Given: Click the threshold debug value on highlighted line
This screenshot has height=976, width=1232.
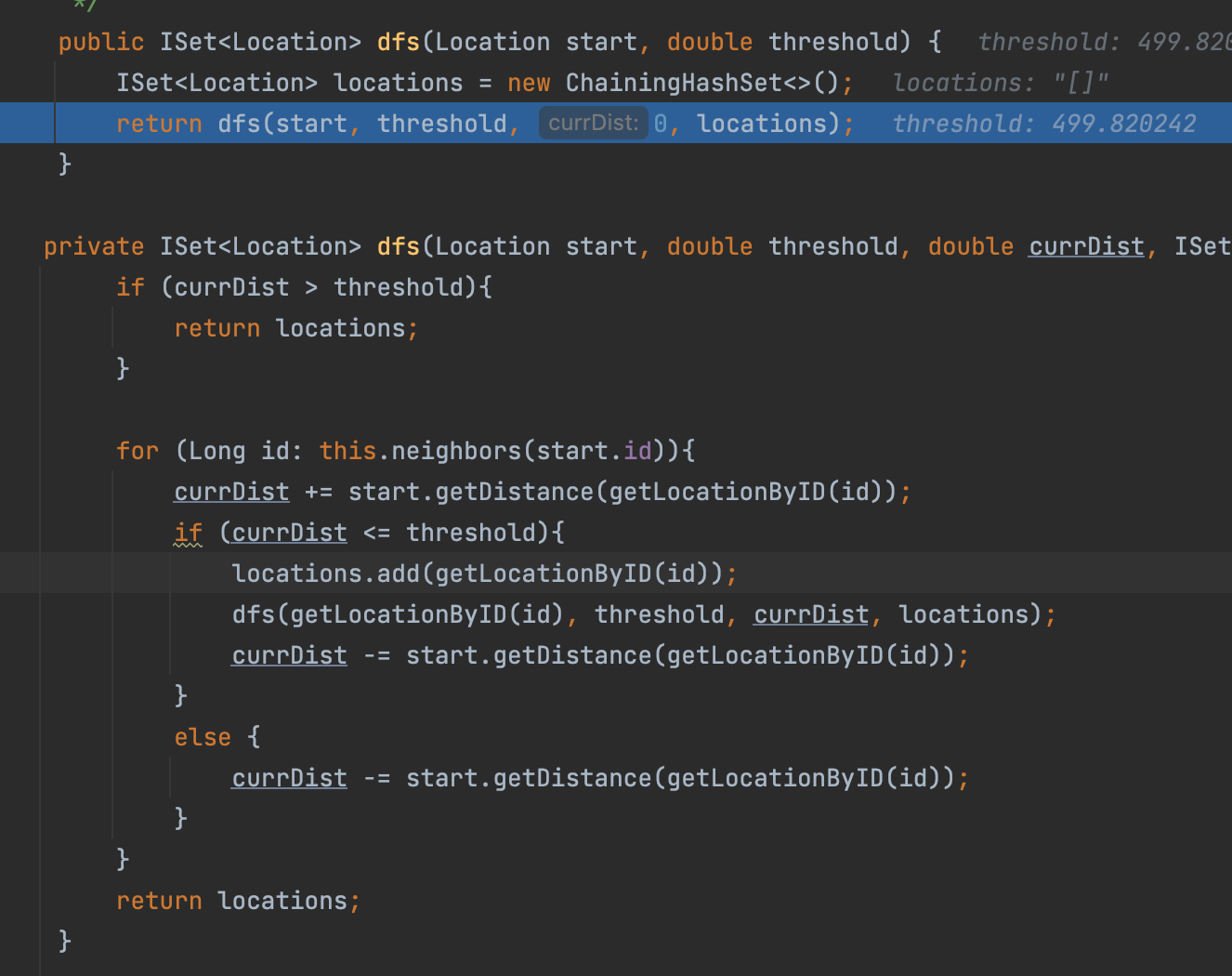Looking at the screenshot, I should click(1043, 124).
